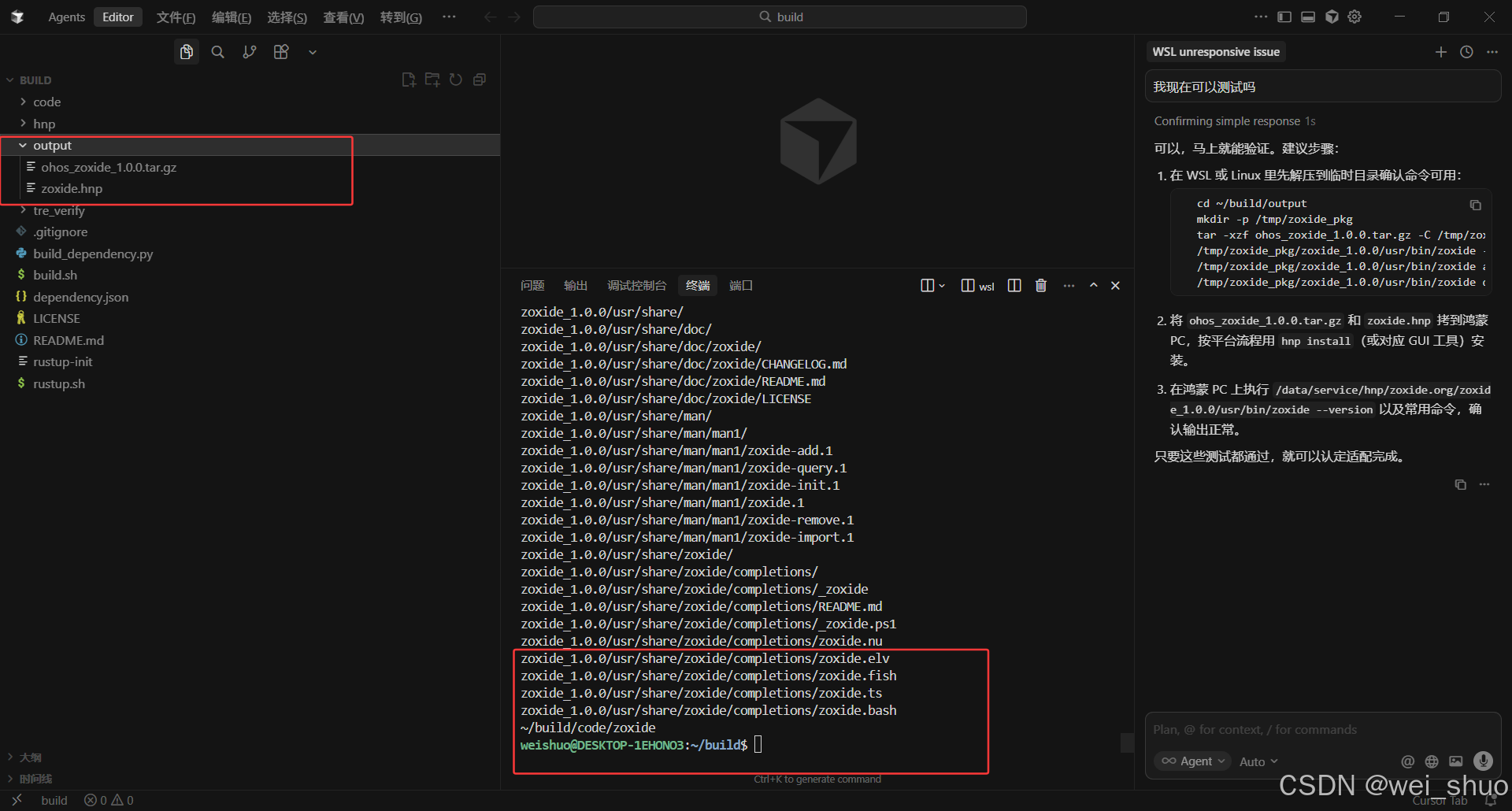The image size is (1512, 811).
Task: Show chat history clock icon
Action: click(x=1466, y=52)
